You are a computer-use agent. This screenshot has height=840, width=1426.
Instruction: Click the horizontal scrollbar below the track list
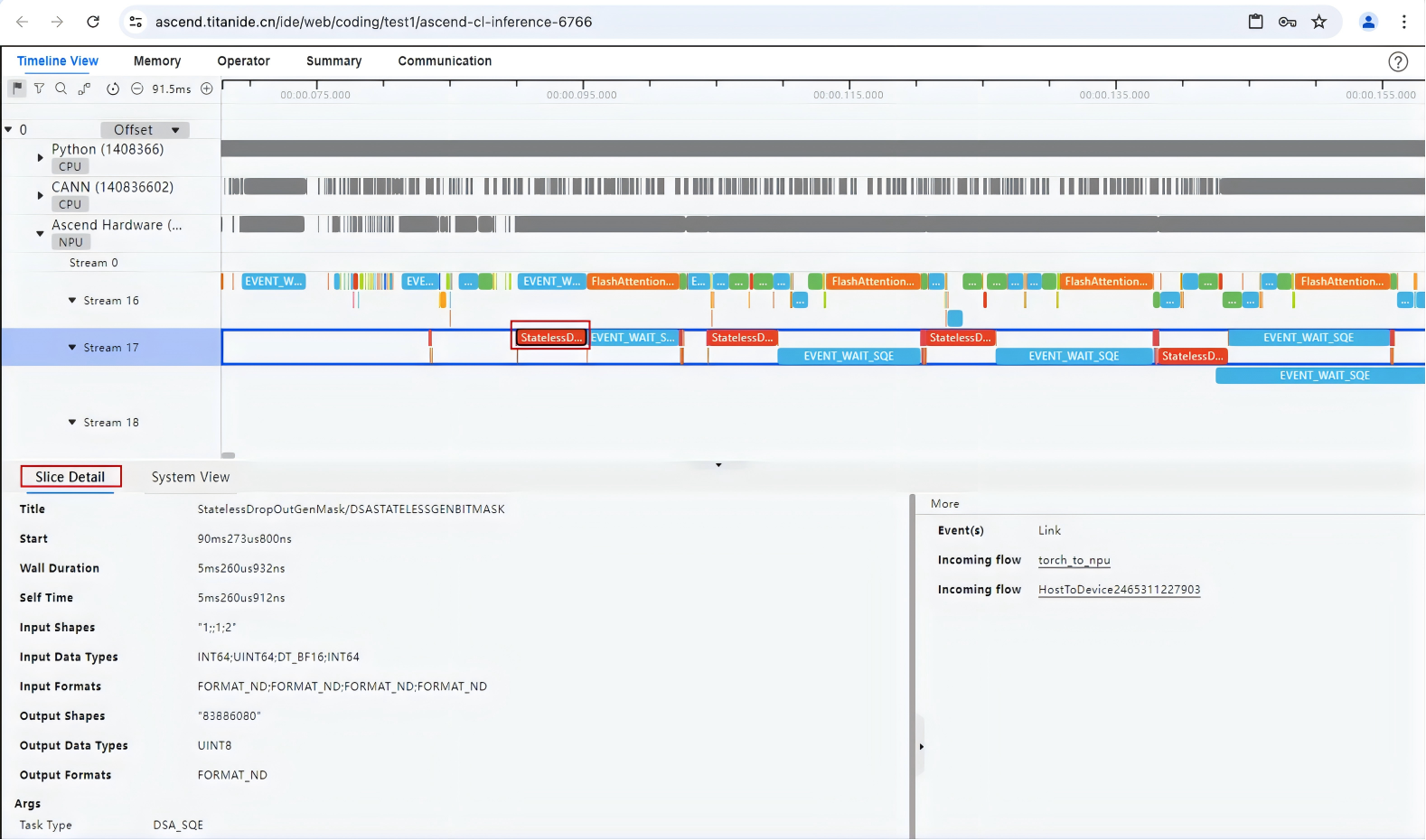point(229,455)
